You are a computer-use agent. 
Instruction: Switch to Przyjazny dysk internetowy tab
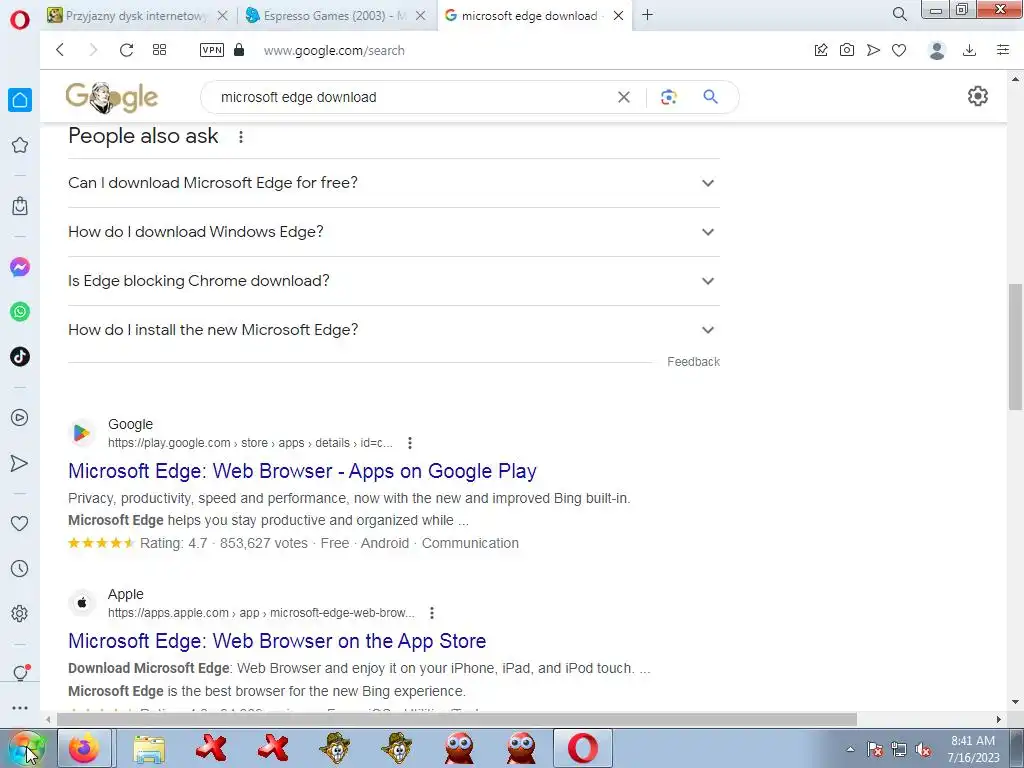(x=136, y=15)
